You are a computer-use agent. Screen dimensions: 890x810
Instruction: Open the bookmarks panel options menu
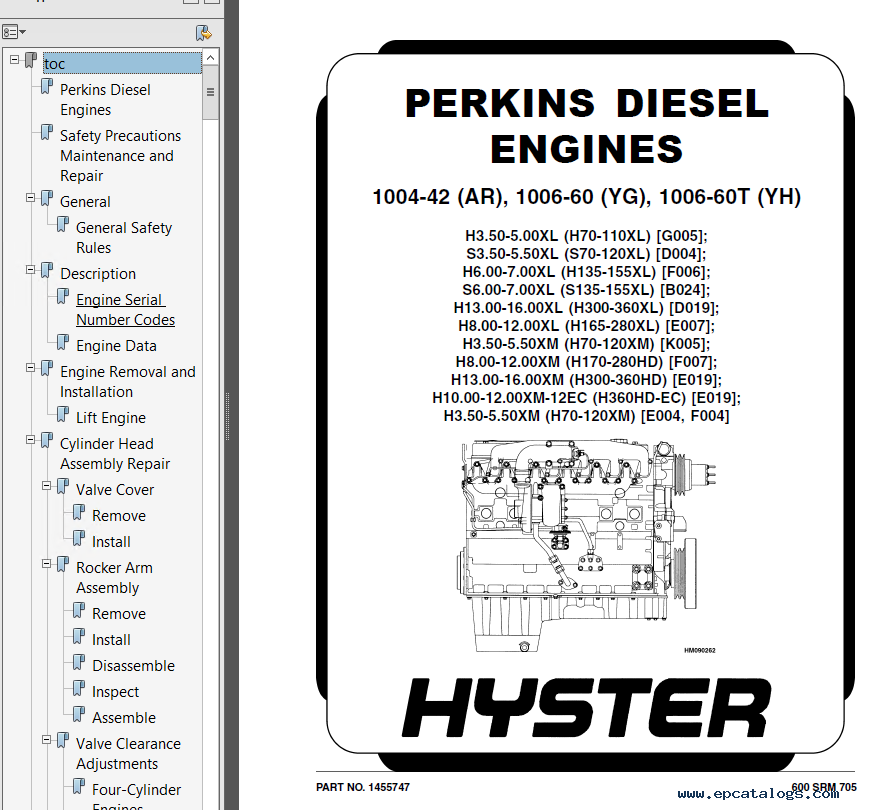pyautogui.click(x=14, y=32)
